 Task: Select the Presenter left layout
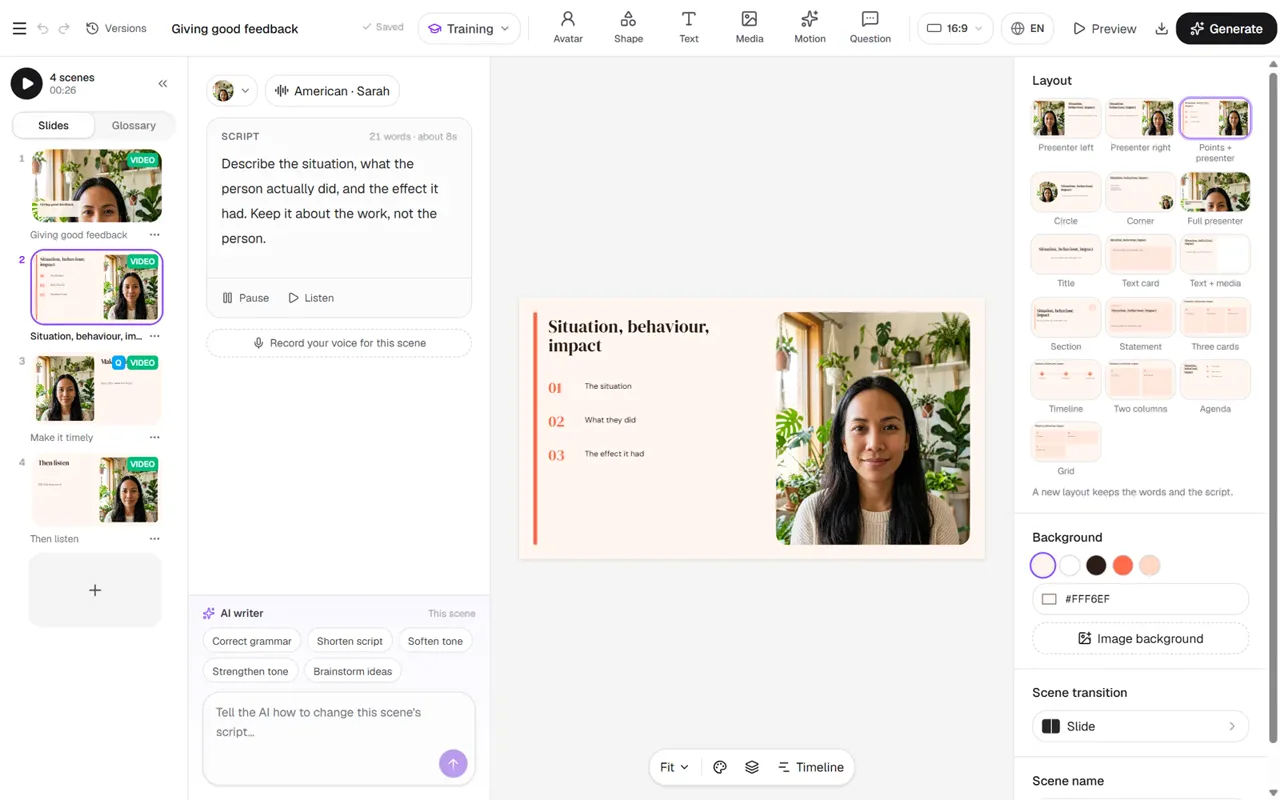(x=1066, y=125)
